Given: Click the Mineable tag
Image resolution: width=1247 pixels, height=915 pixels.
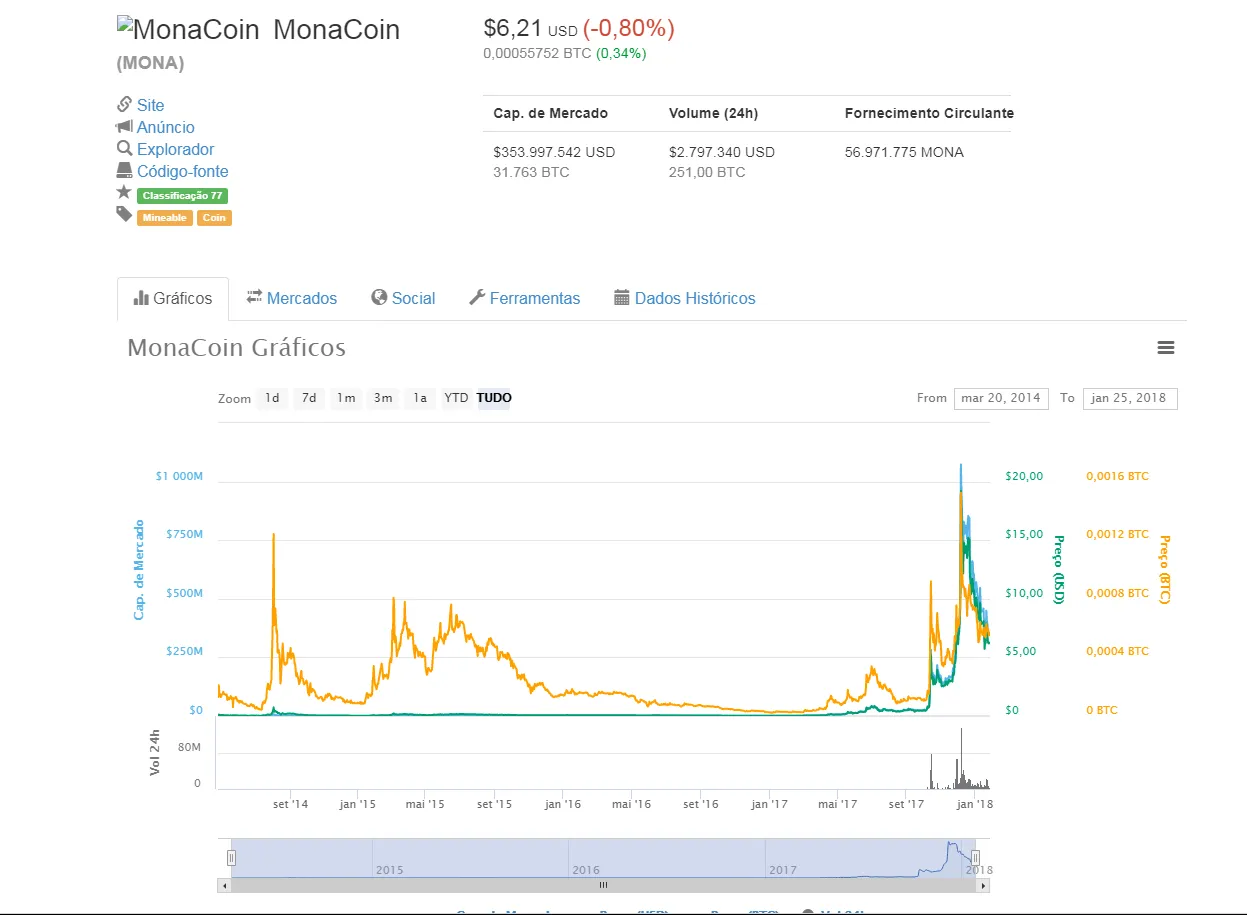Looking at the screenshot, I should tap(164, 218).
